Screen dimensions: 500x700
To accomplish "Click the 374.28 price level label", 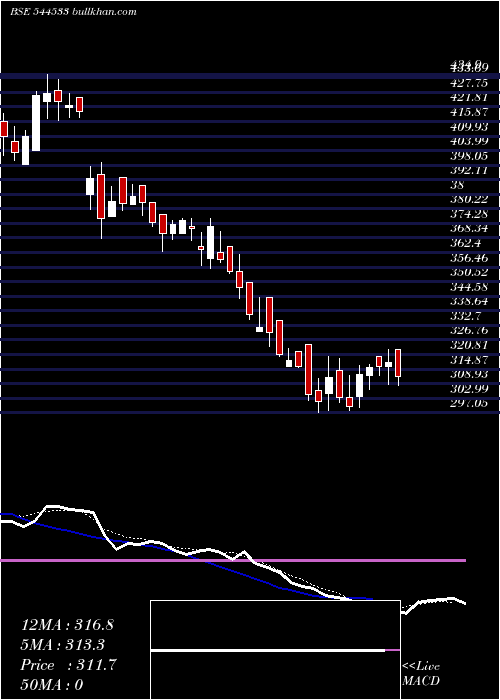I will tap(470, 213).
